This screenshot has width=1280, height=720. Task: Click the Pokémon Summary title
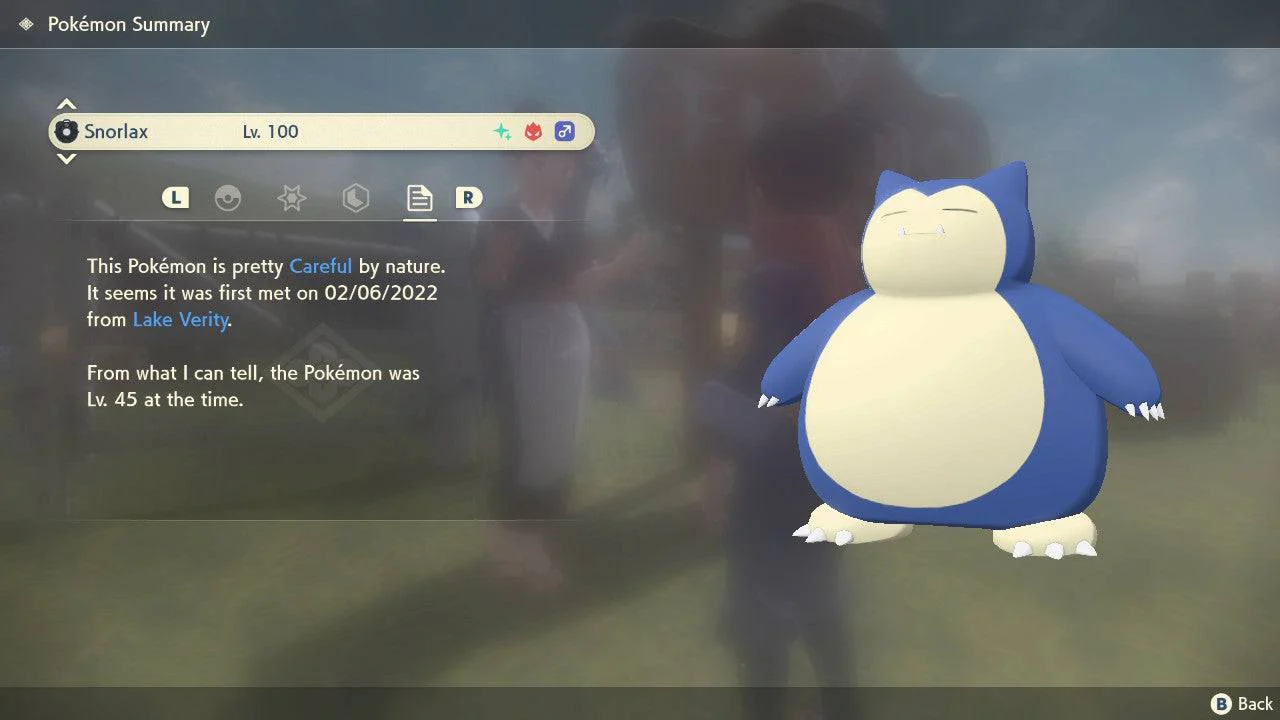coord(129,24)
